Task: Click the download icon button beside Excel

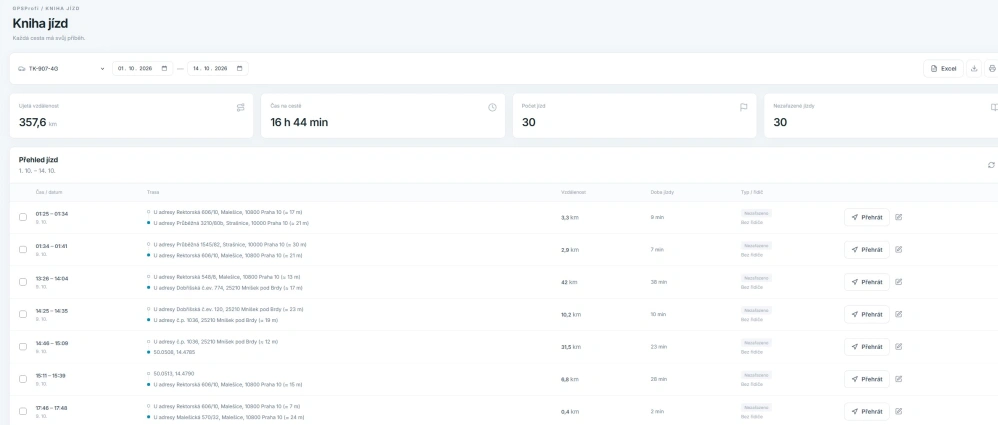Action: click(974, 69)
